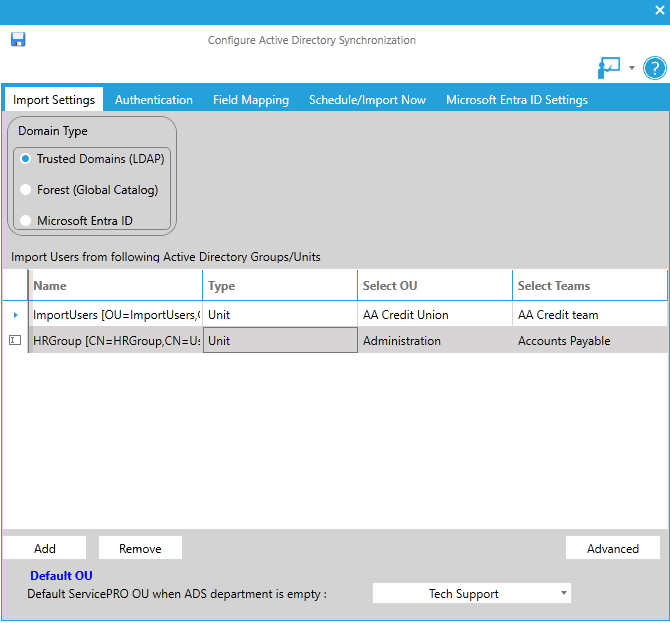This screenshot has height=623, width=670.
Task: Click the AA Credit Union OU cell
Action: coord(435,314)
